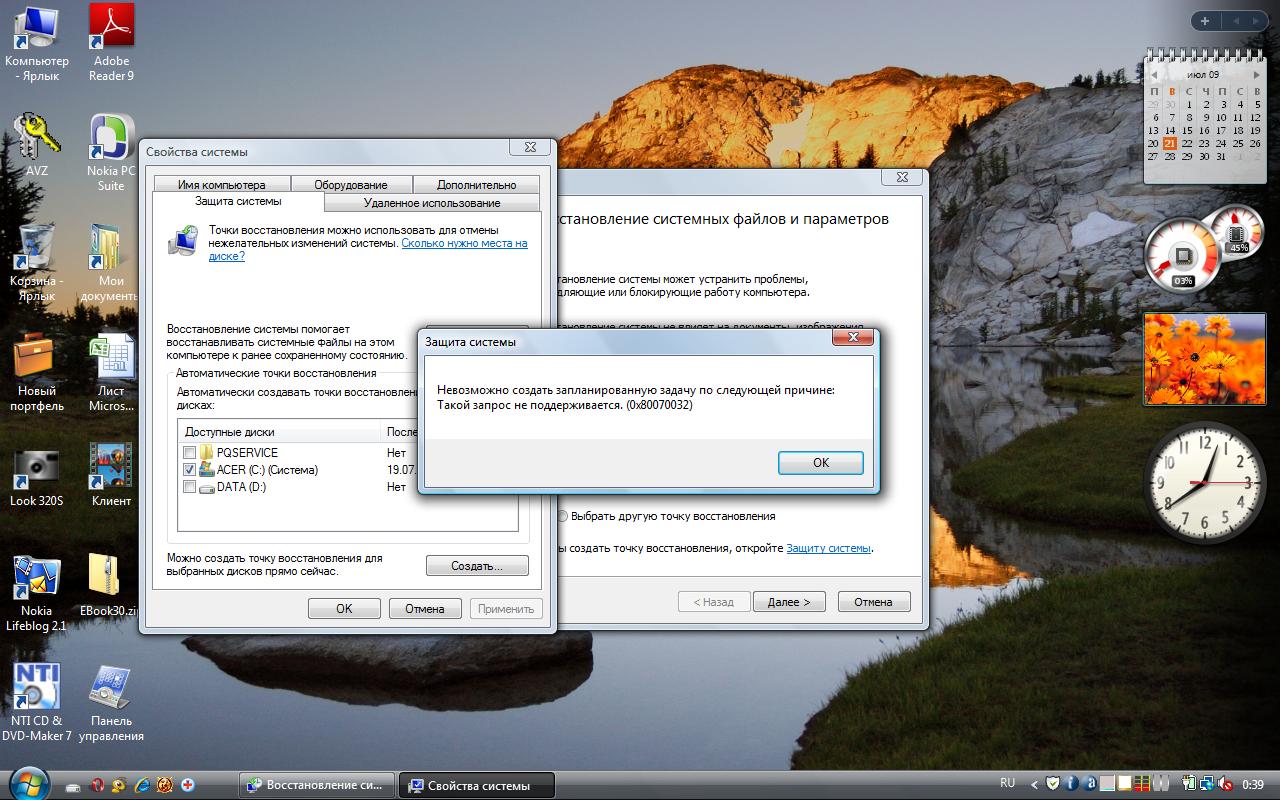
Task: Select day 21 in the calendar gadget
Action: 1169,143
